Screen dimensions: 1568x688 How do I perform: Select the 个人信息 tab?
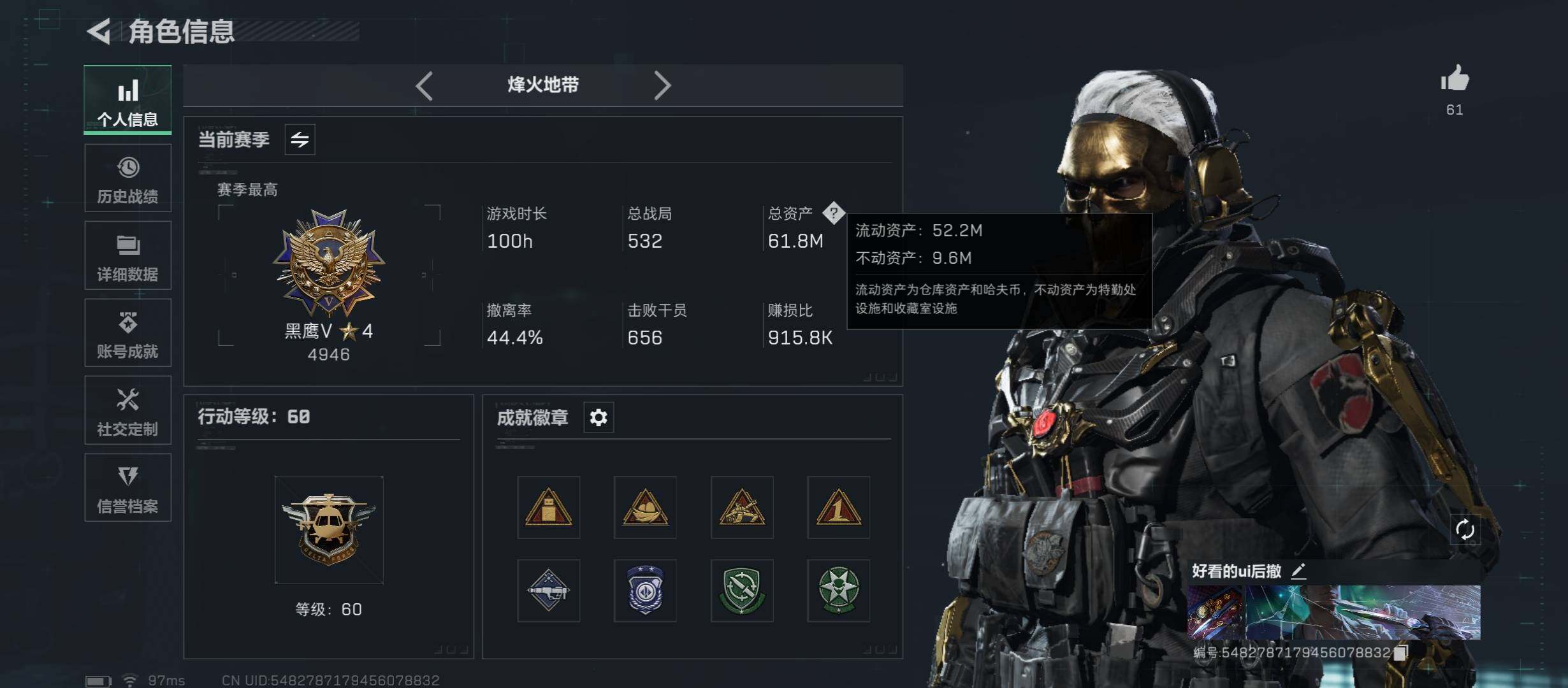click(x=127, y=100)
